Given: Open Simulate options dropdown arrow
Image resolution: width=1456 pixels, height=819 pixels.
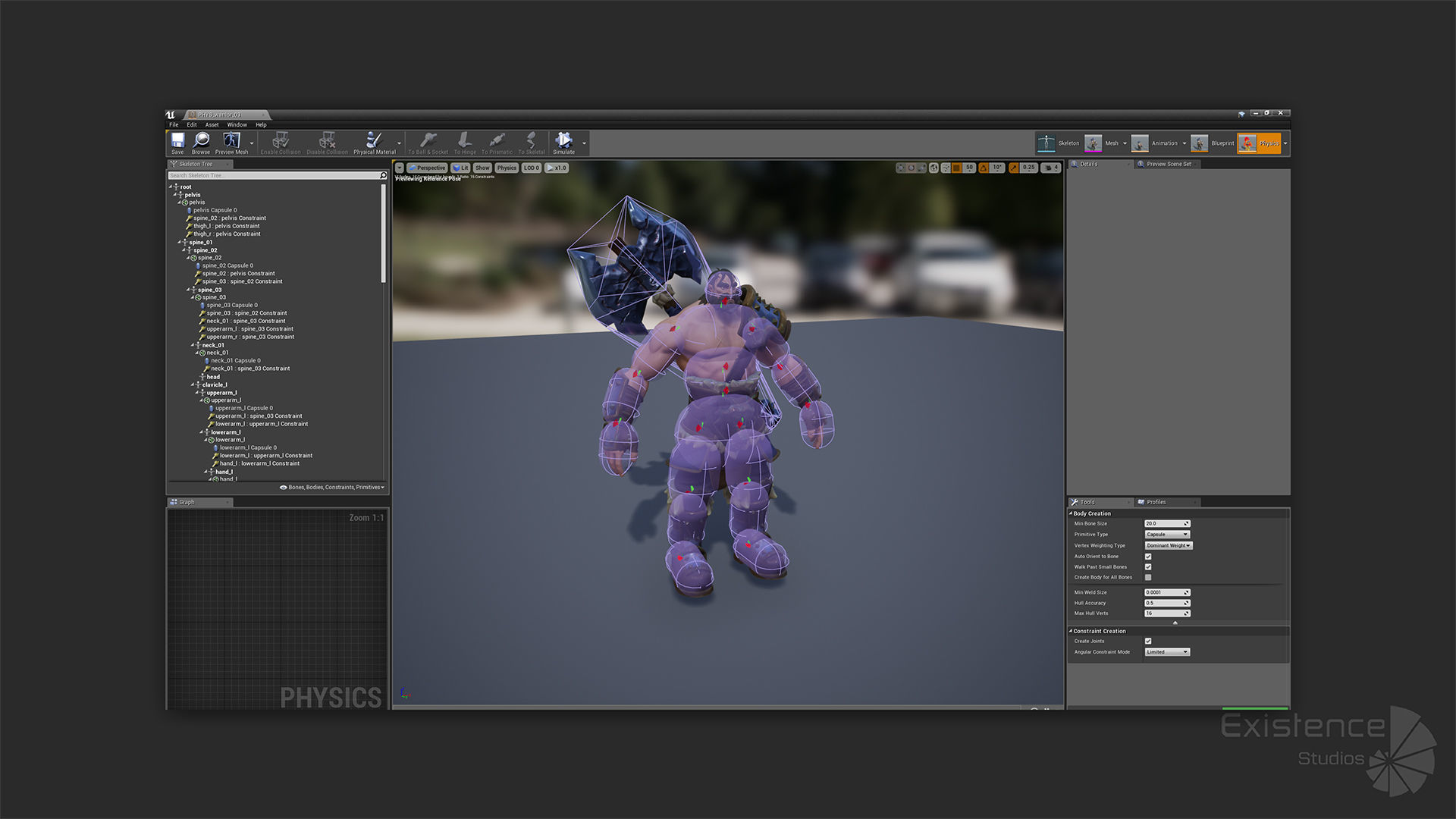Looking at the screenshot, I should tap(584, 143).
